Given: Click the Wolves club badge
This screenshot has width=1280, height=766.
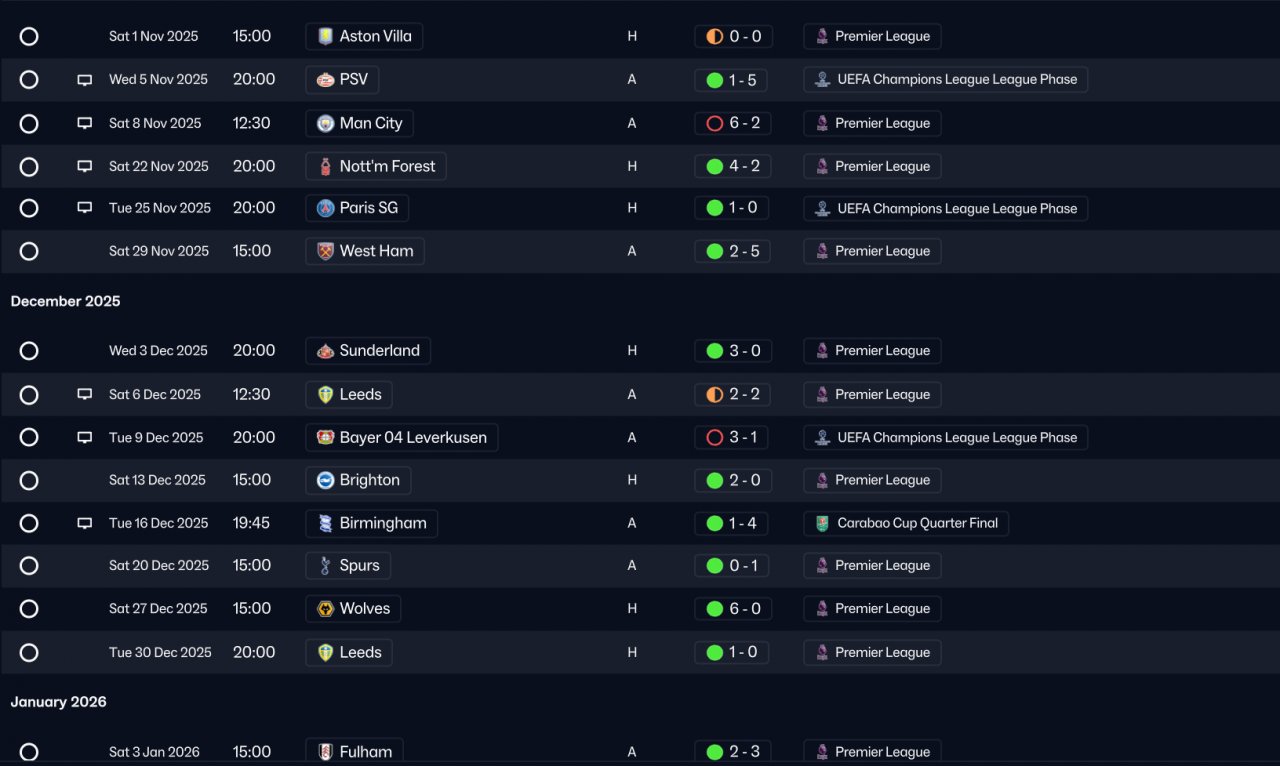Looking at the screenshot, I should click(x=325, y=608).
